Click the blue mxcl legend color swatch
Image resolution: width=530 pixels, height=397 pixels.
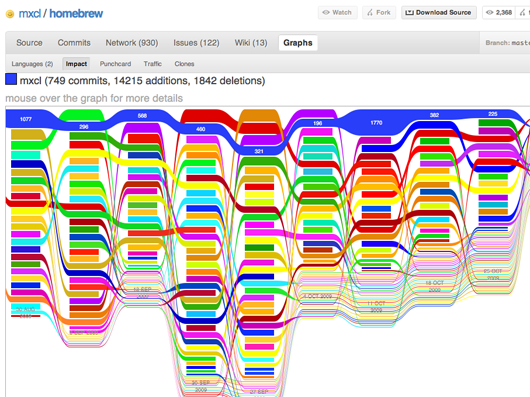tap(11, 79)
